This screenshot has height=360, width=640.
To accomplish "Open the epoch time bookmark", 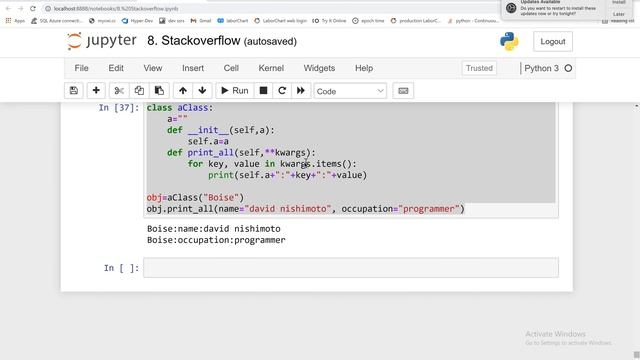I will (368, 20).
